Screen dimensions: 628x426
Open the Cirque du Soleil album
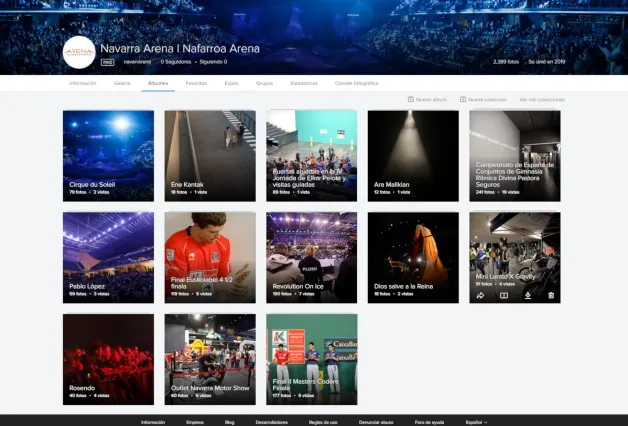pyautogui.click(x=108, y=156)
